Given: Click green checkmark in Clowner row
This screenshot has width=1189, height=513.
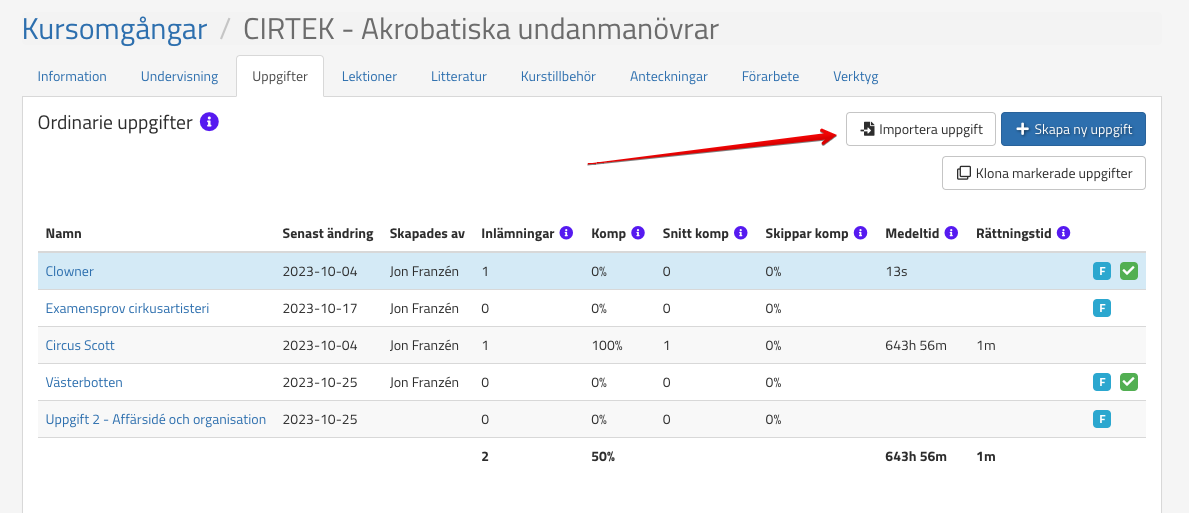Looking at the screenshot, I should [1129, 271].
